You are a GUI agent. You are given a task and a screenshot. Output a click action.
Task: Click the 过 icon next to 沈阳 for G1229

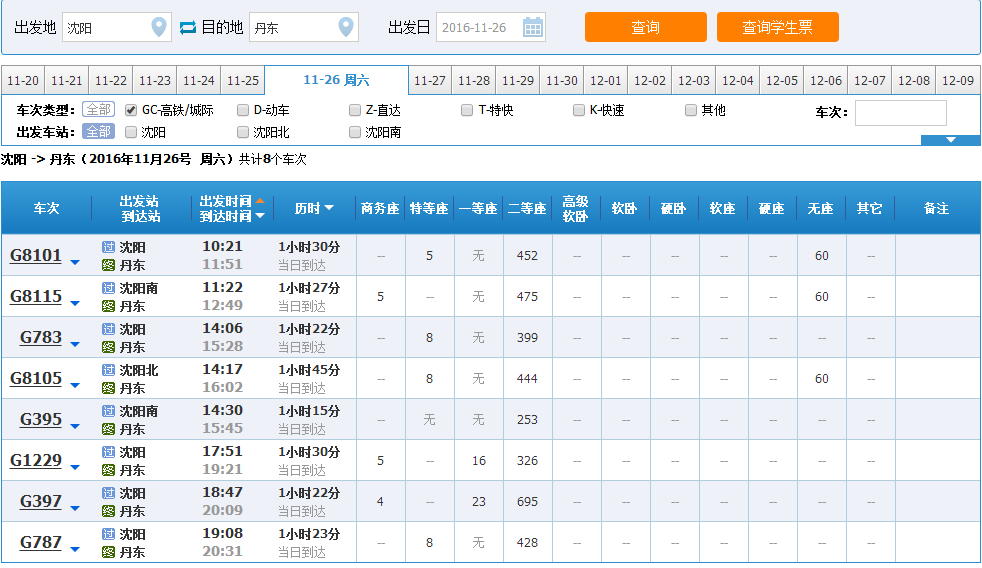click(108, 452)
